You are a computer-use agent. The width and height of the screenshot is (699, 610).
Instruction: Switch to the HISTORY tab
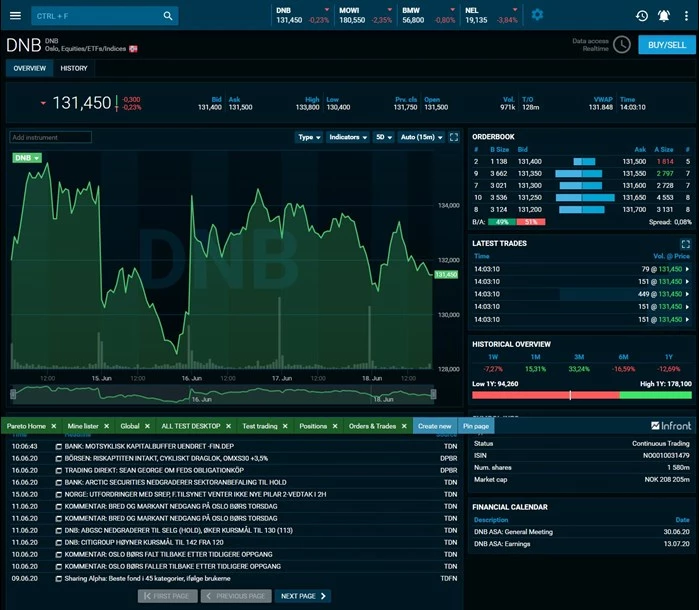click(x=74, y=68)
